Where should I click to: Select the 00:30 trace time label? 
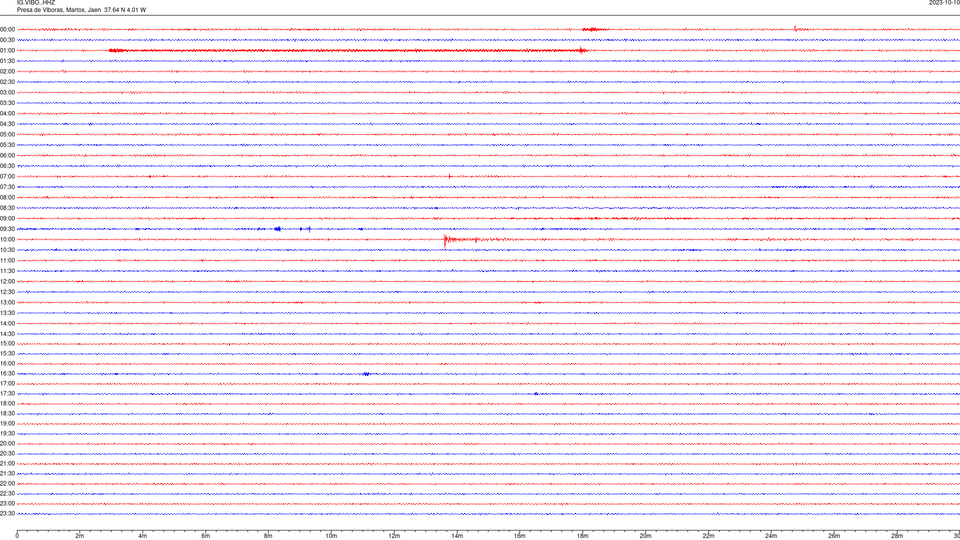coord(7,40)
